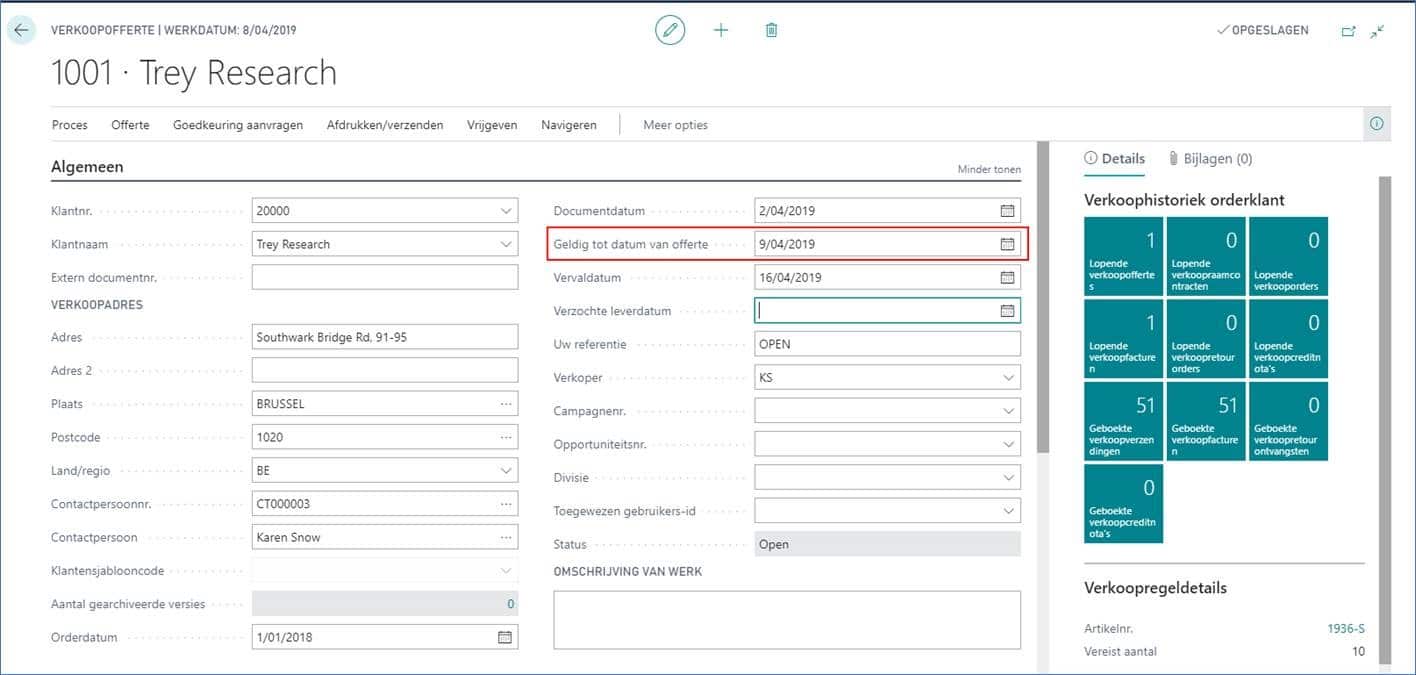The image size is (1416, 675).
Task: Expand the Klantnaam dropdown
Action: point(505,244)
